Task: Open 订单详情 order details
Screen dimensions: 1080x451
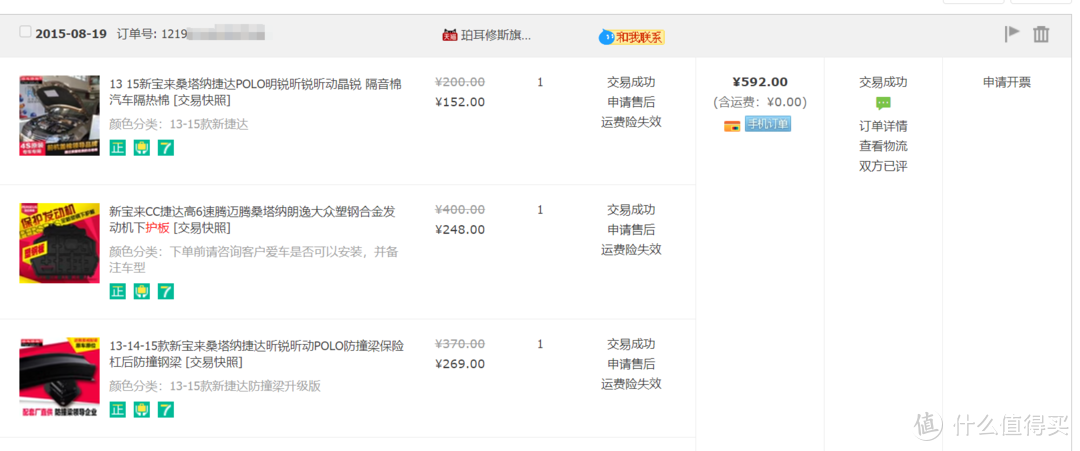Action: 883,126
